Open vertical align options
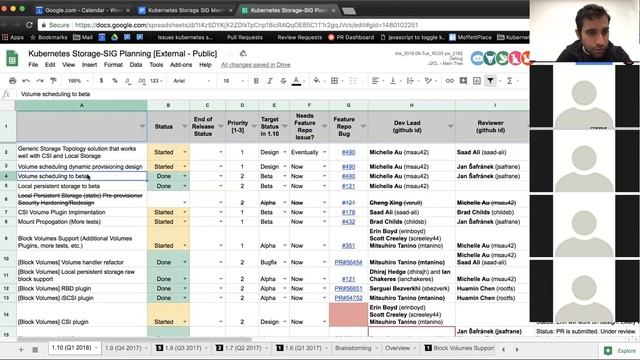Viewport: 640px width, 360px height. [x=393, y=81]
